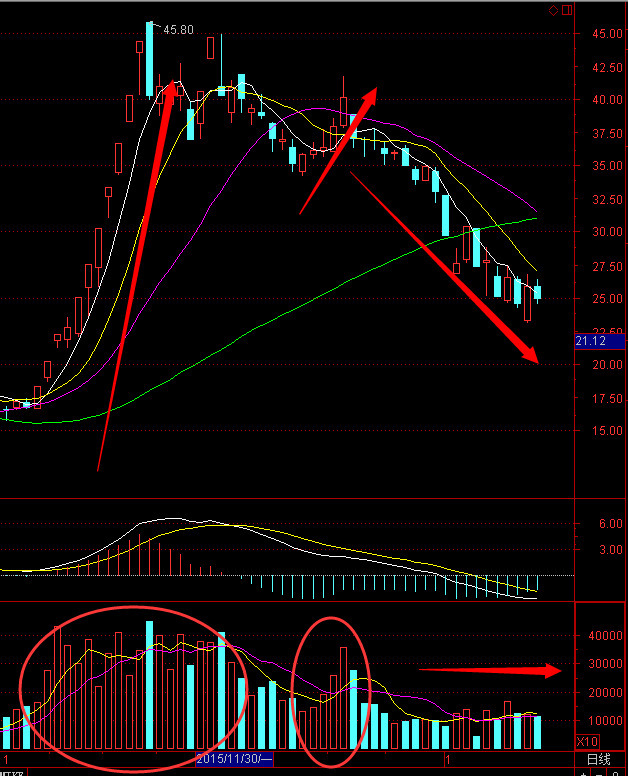Select the highlighted 21.12 price marker

[600, 341]
